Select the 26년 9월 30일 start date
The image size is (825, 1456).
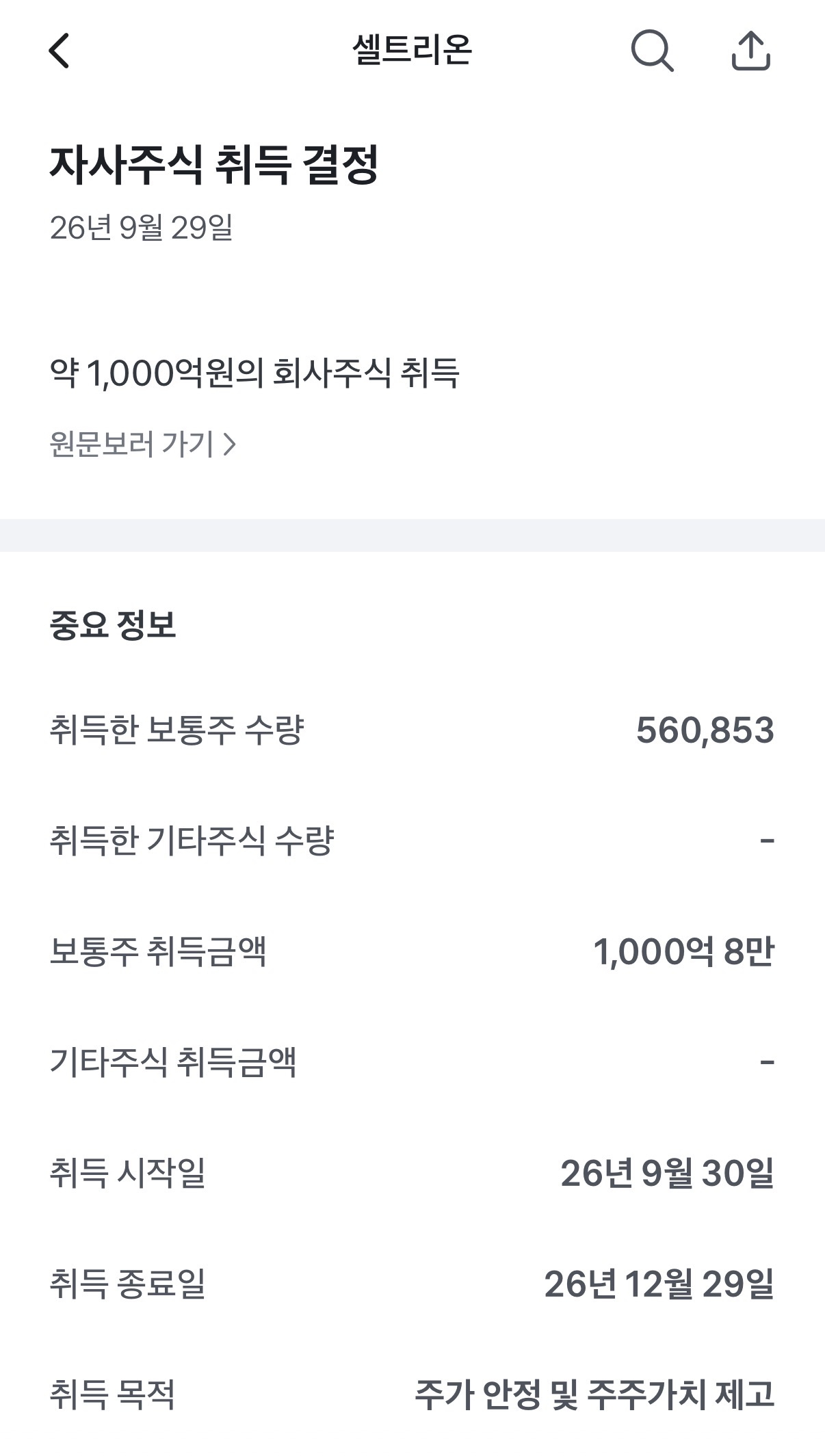(x=668, y=1173)
